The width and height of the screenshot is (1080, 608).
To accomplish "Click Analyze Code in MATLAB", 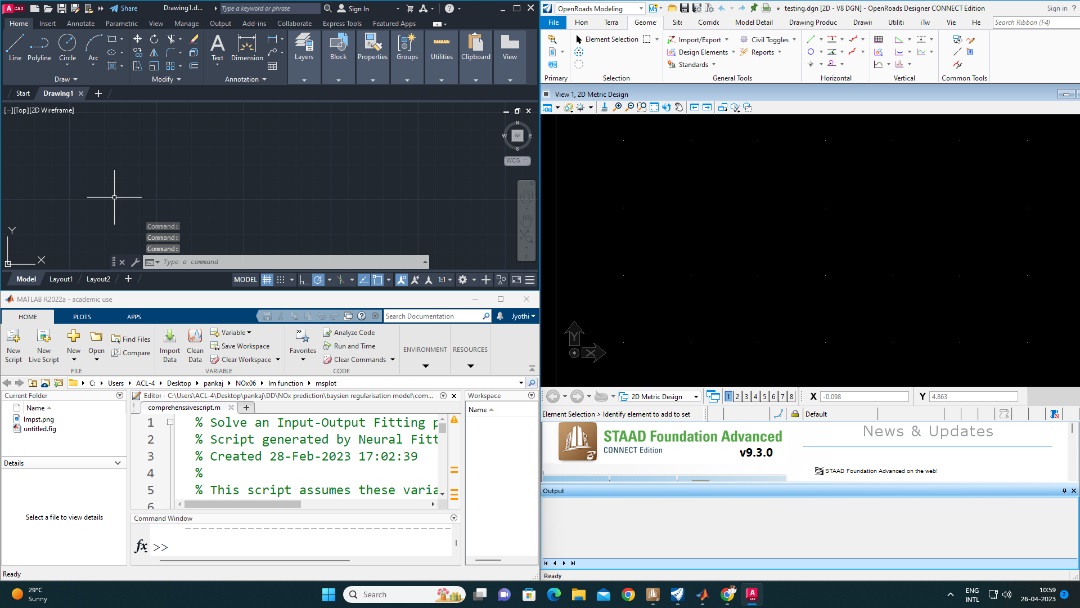I will [x=349, y=333].
